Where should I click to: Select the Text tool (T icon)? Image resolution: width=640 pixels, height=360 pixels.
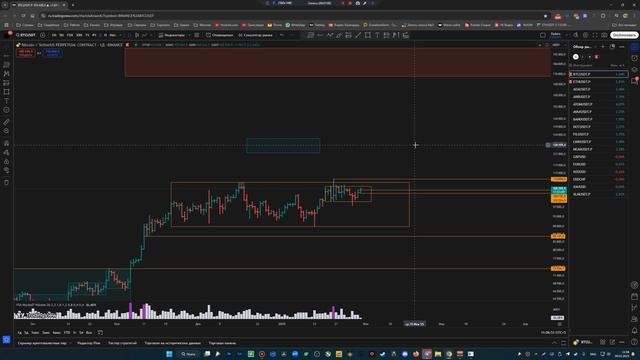[7, 101]
